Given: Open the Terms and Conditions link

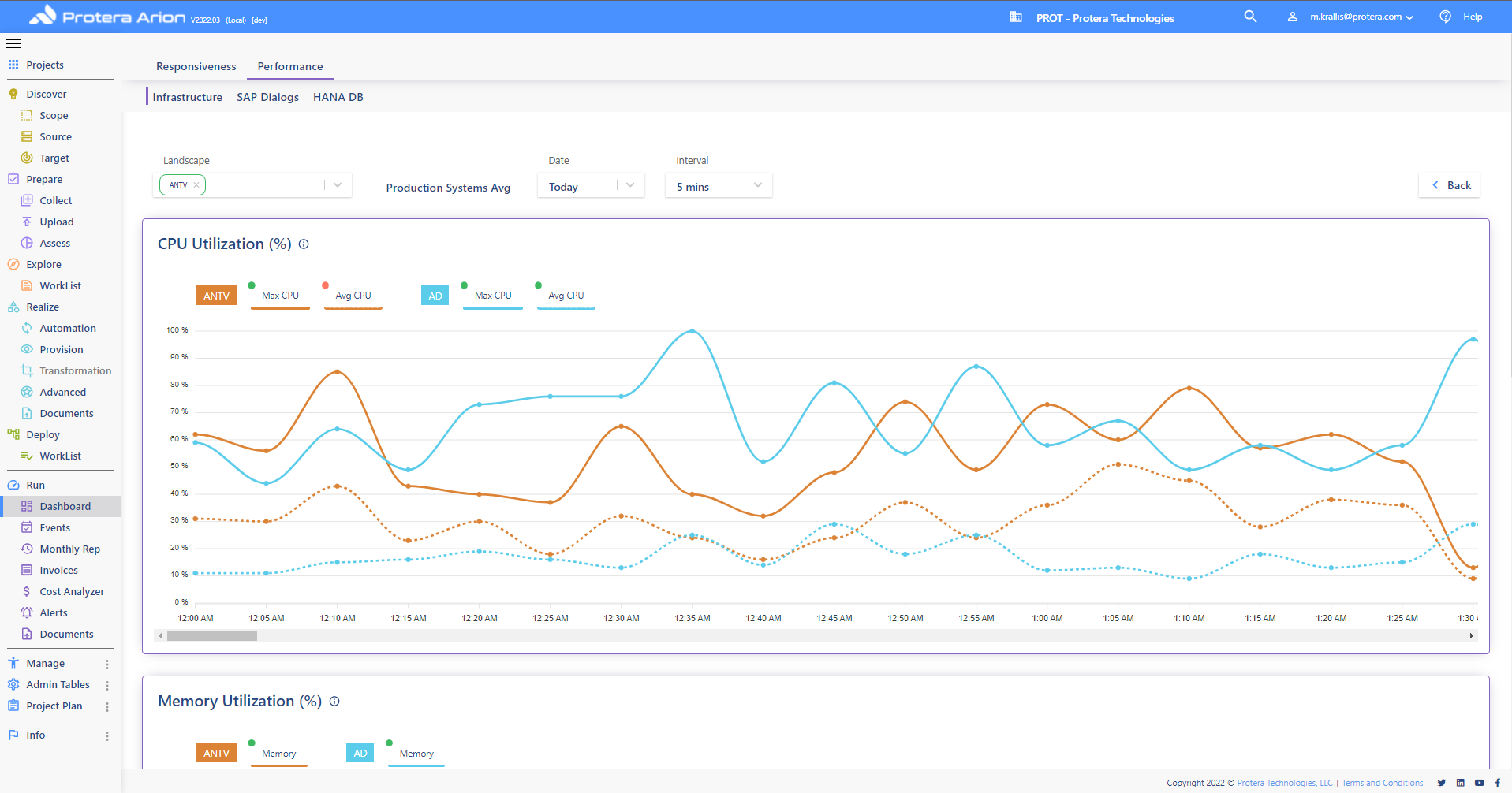Looking at the screenshot, I should 1382,783.
